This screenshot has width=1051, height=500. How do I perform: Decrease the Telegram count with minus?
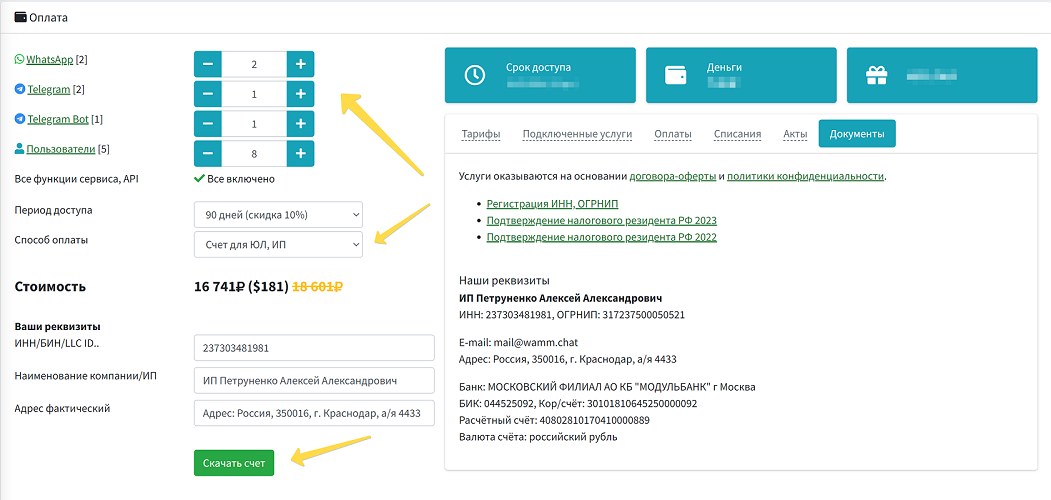coord(208,94)
